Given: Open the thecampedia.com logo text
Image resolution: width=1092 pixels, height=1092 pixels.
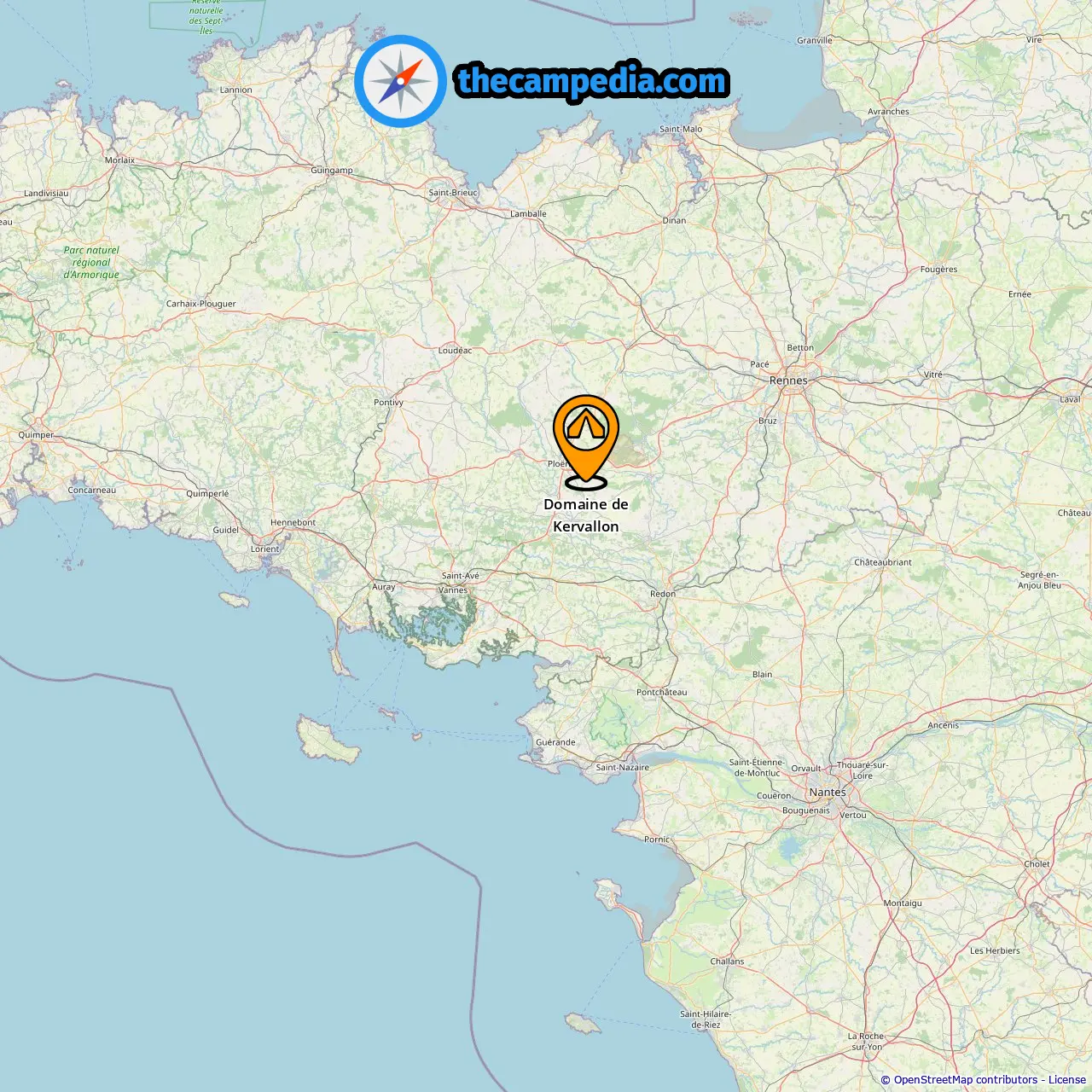Looking at the screenshot, I should click(592, 81).
